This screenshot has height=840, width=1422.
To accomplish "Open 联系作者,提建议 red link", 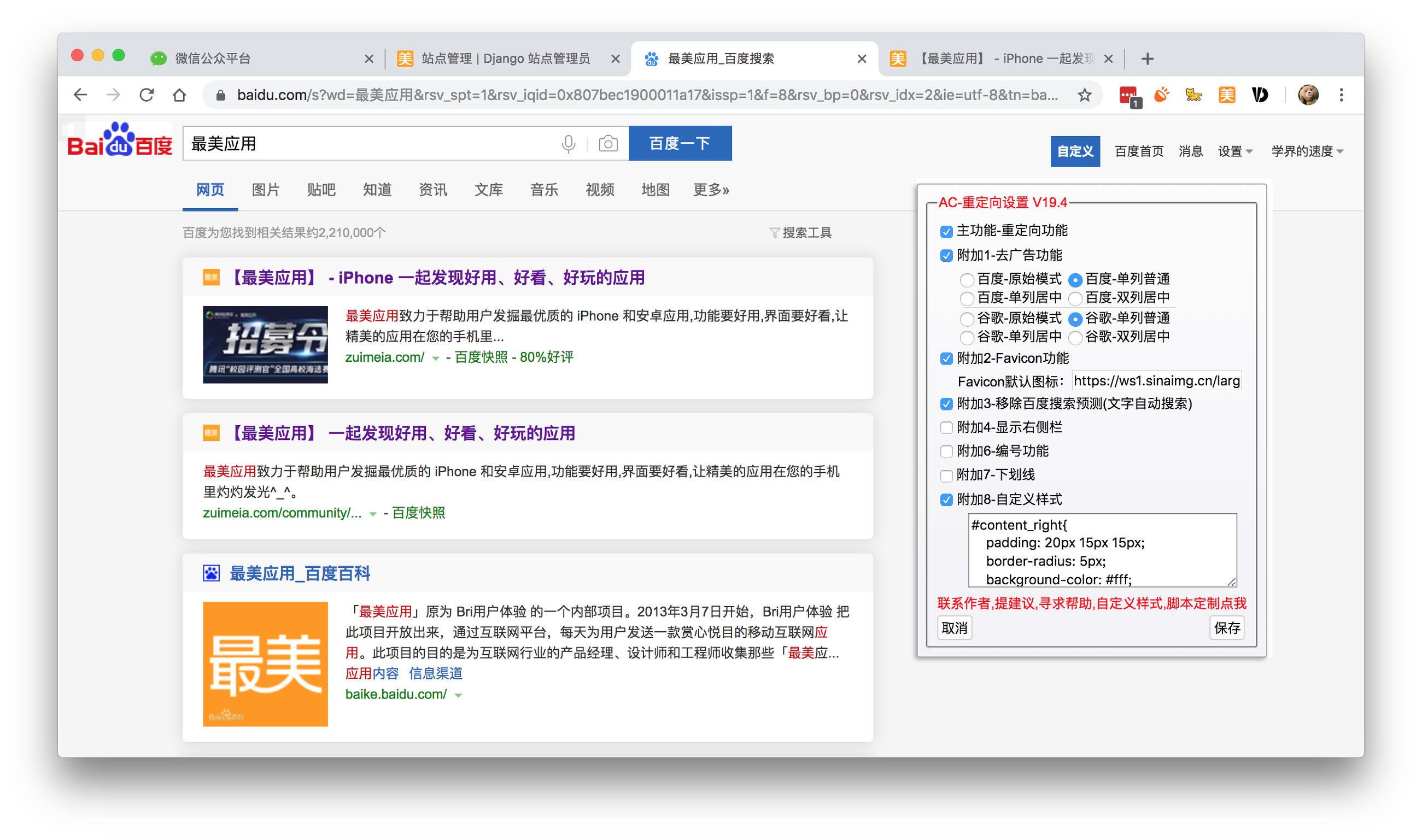I will pos(1091,603).
